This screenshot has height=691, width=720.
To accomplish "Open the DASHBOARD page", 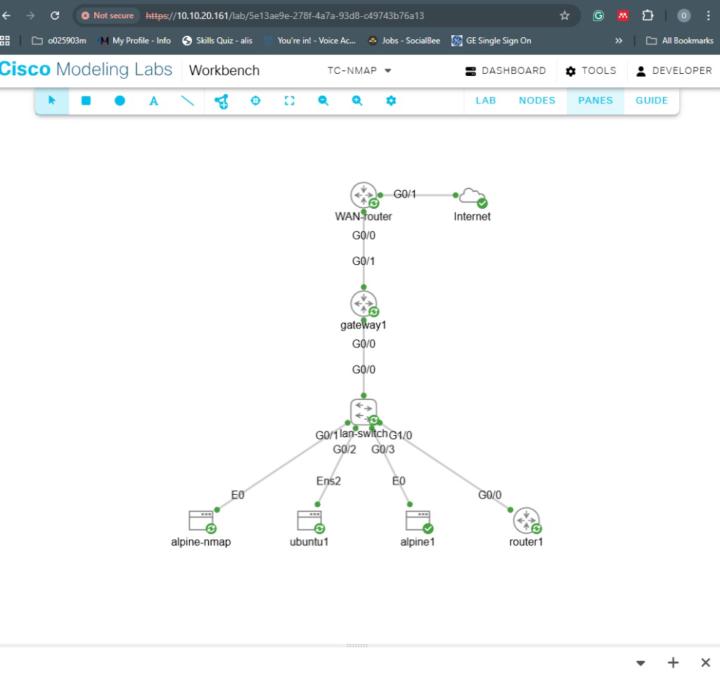I will coord(506,71).
